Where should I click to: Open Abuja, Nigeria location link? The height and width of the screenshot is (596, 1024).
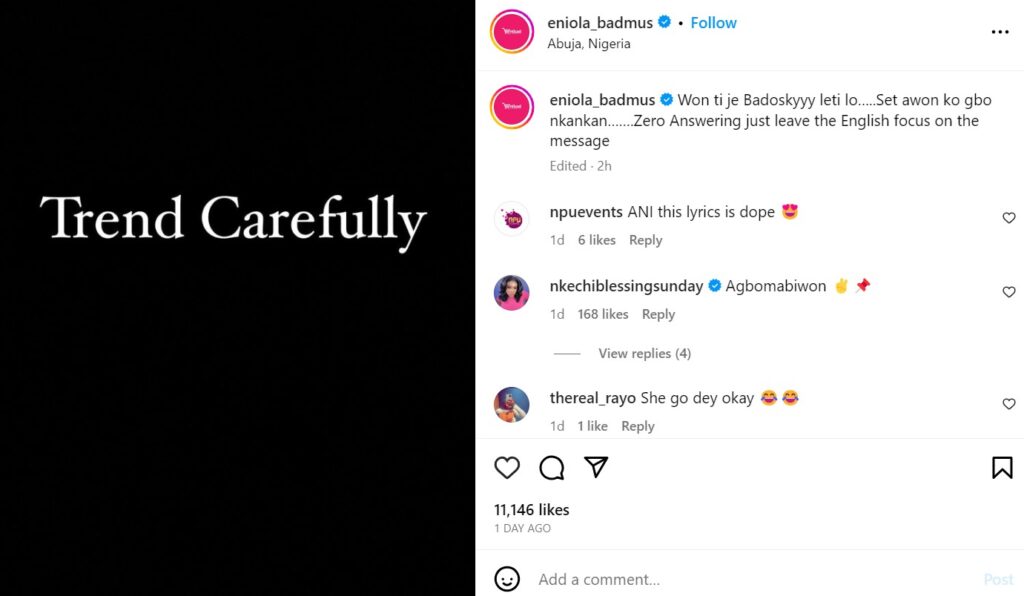pos(589,44)
